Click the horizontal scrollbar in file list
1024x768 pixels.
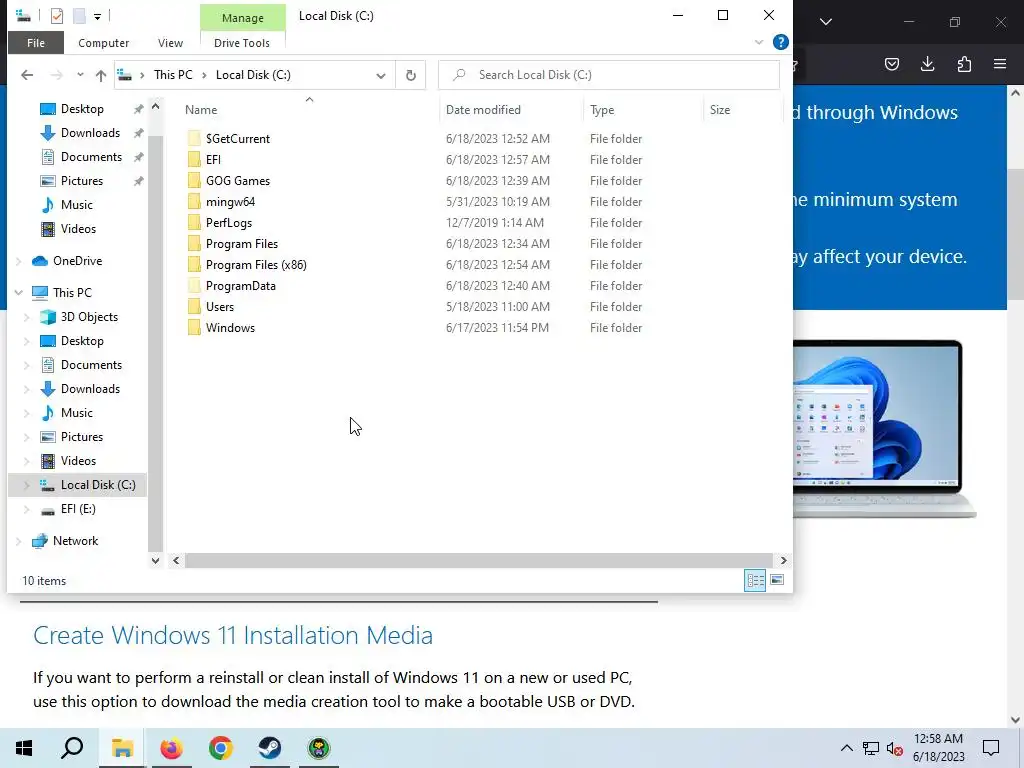pos(477,560)
